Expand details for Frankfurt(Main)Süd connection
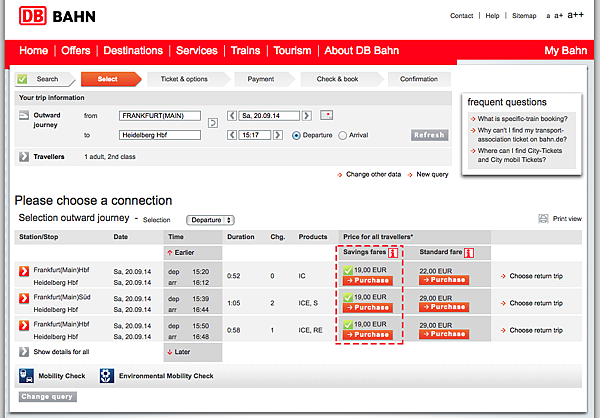The width and height of the screenshot is (600, 418). [x=24, y=298]
